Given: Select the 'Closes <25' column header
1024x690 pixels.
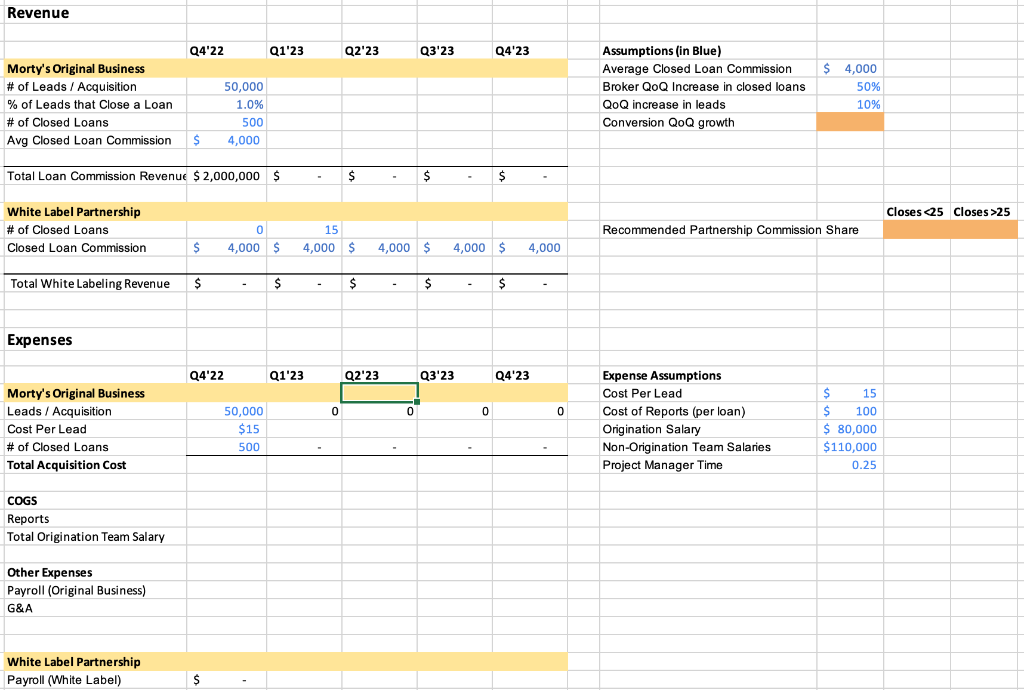Looking at the screenshot, I should point(914,212).
